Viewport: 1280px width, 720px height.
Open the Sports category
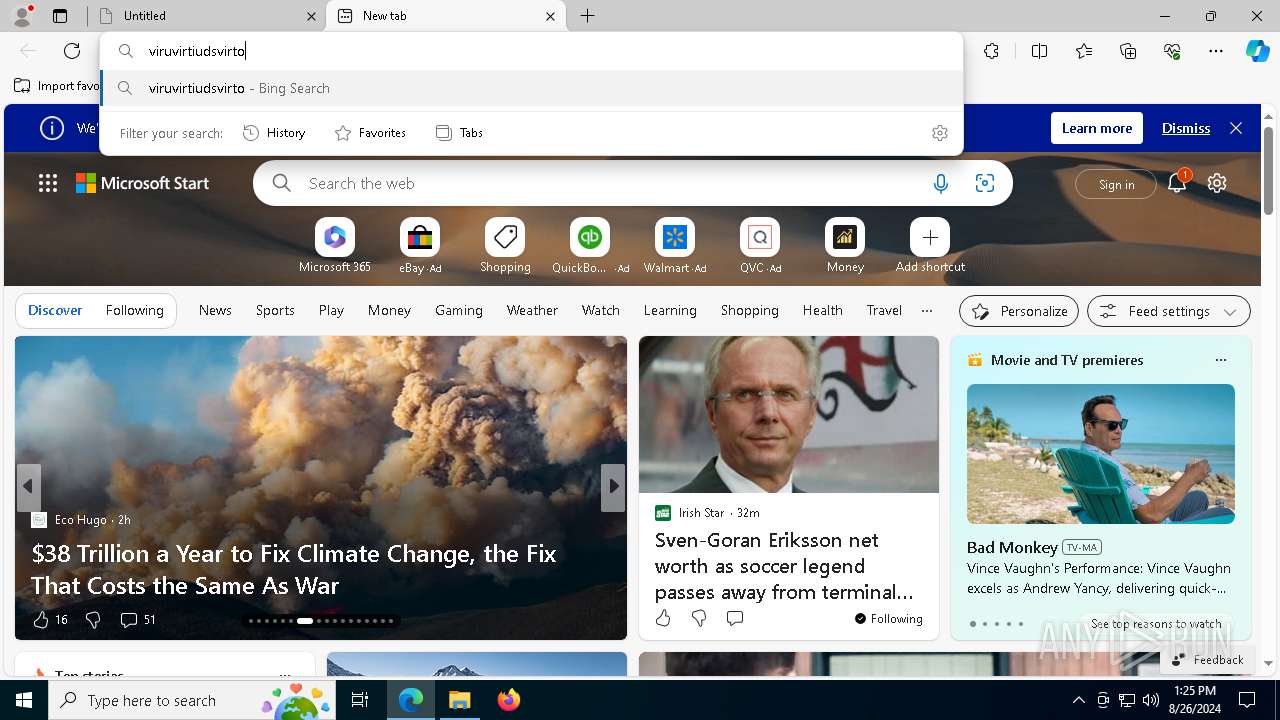[275, 310]
